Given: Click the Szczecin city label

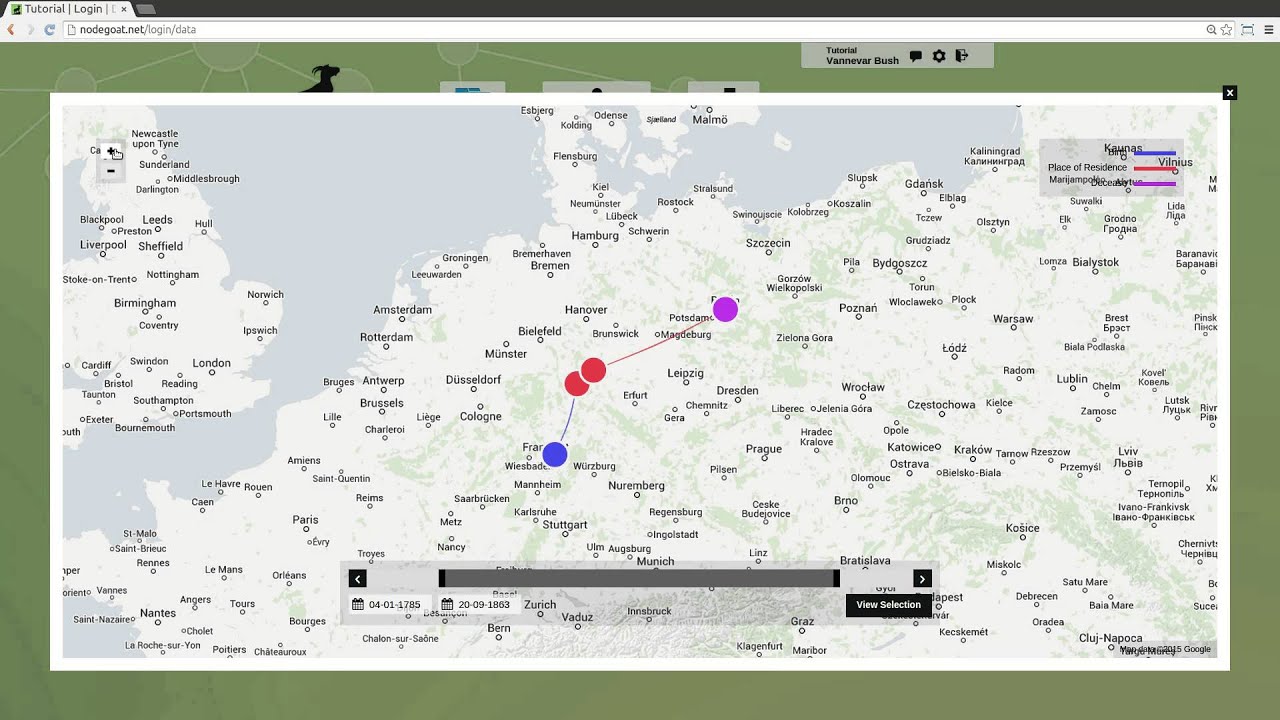Looking at the screenshot, I should [768, 243].
